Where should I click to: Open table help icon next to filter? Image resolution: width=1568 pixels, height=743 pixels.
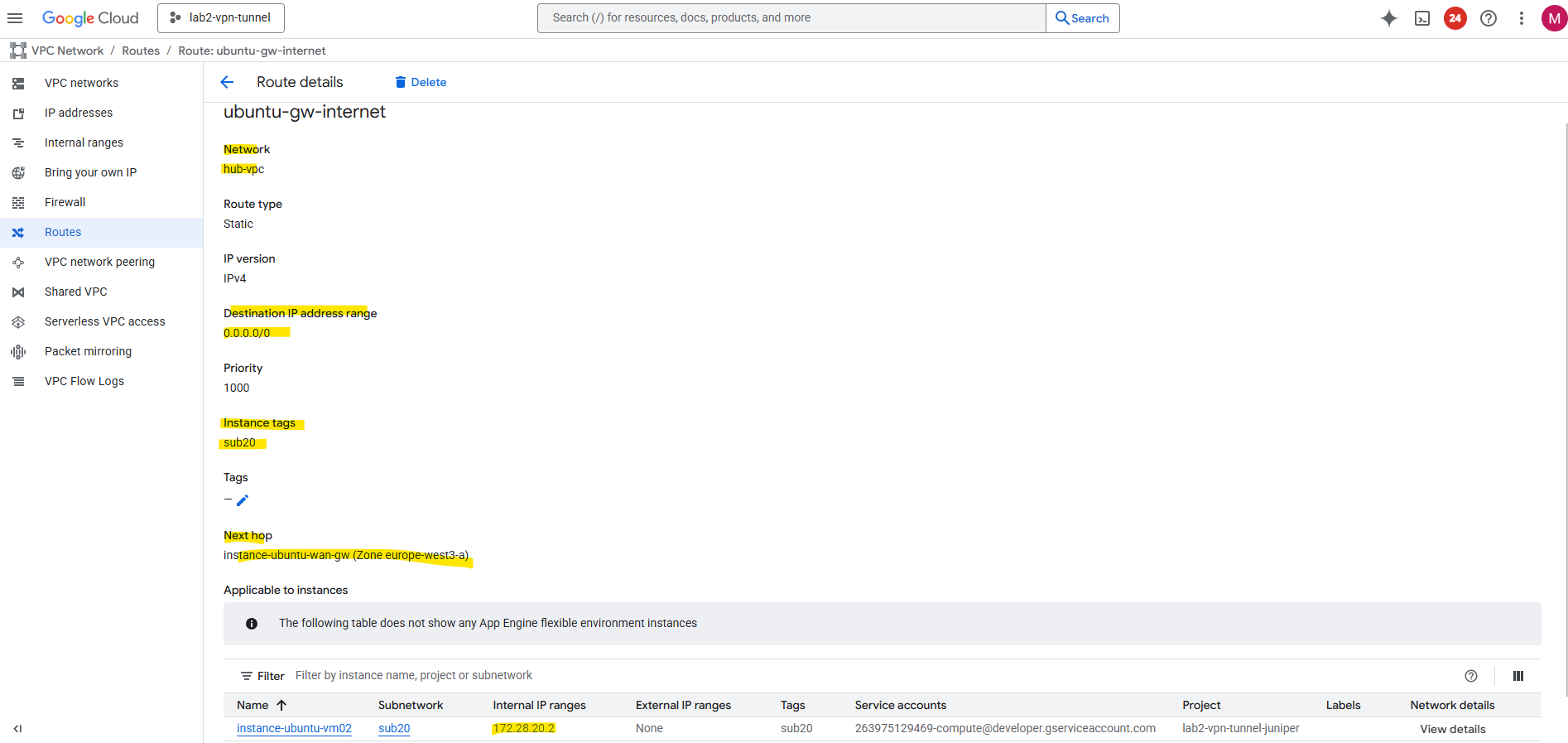click(x=1471, y=676)
